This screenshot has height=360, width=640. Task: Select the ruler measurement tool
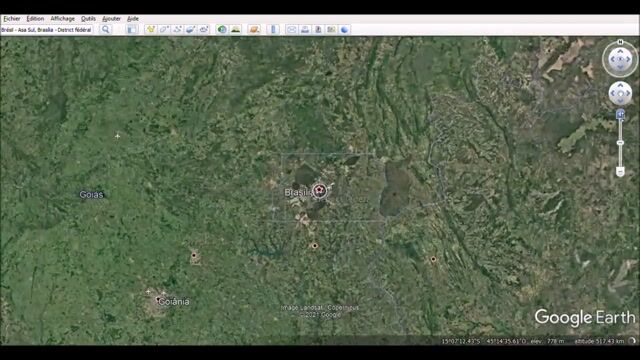click(x=273, y=29)
